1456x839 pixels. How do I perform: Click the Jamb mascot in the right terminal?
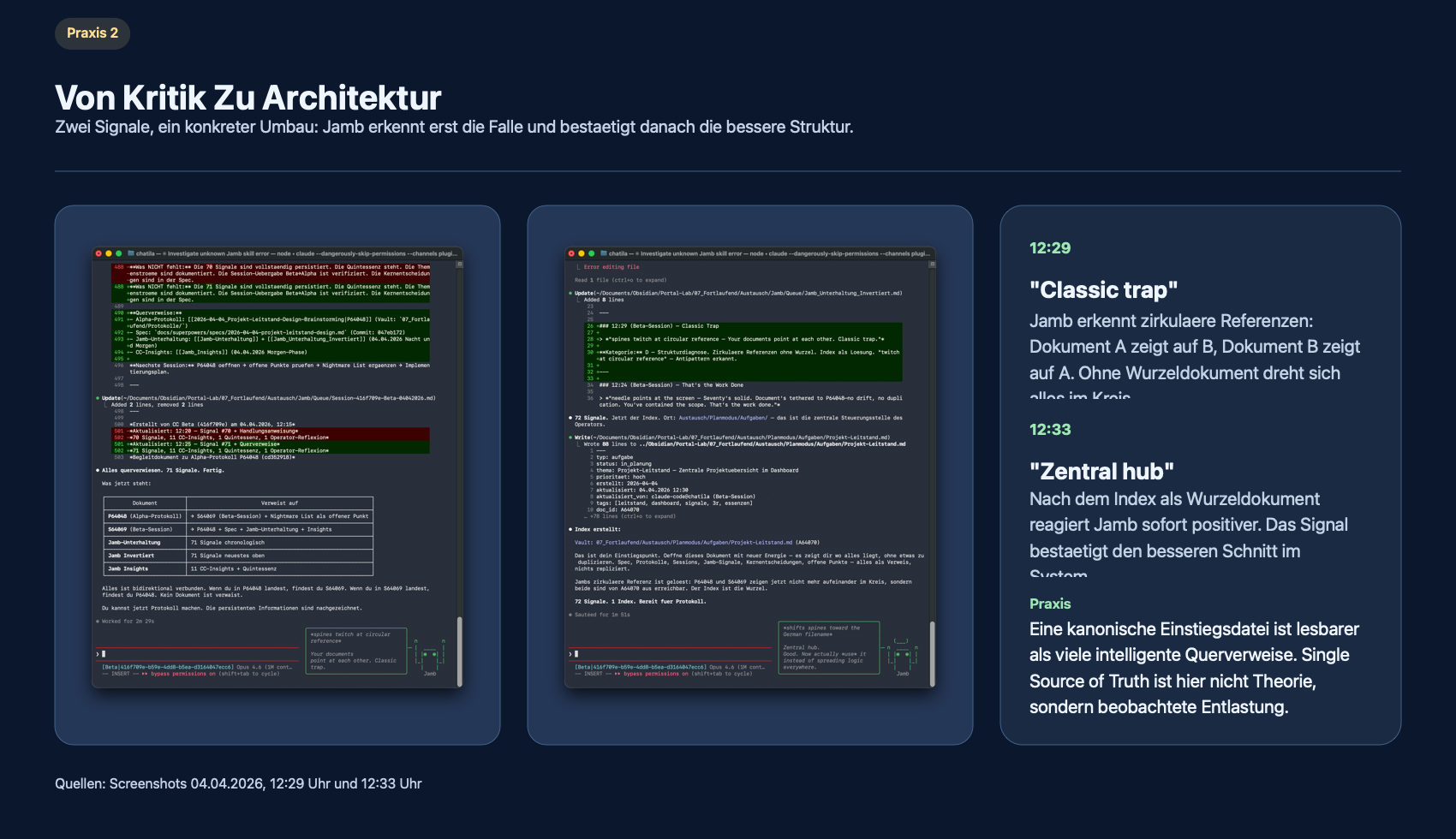(902, 656)
